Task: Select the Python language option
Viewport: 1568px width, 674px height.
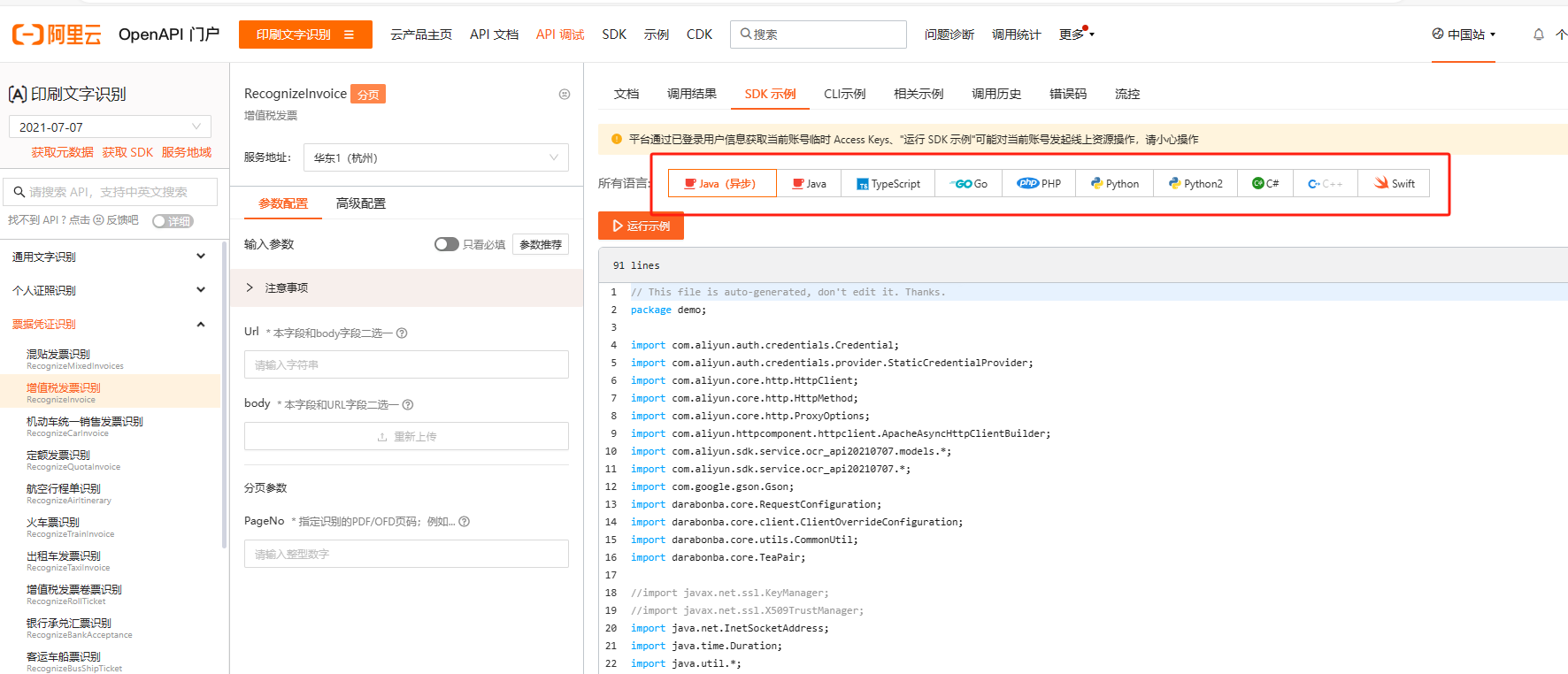Action: pos(1114,183)
